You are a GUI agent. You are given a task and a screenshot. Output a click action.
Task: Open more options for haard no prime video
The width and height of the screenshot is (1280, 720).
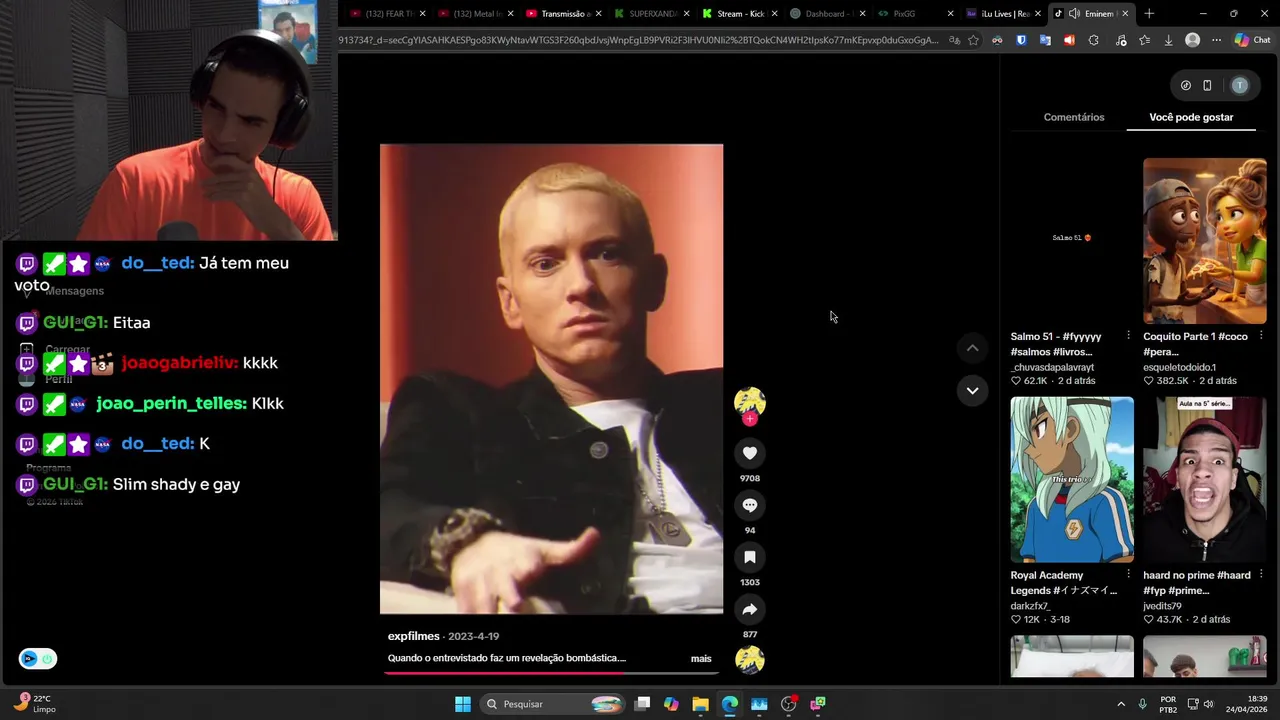1261,575
